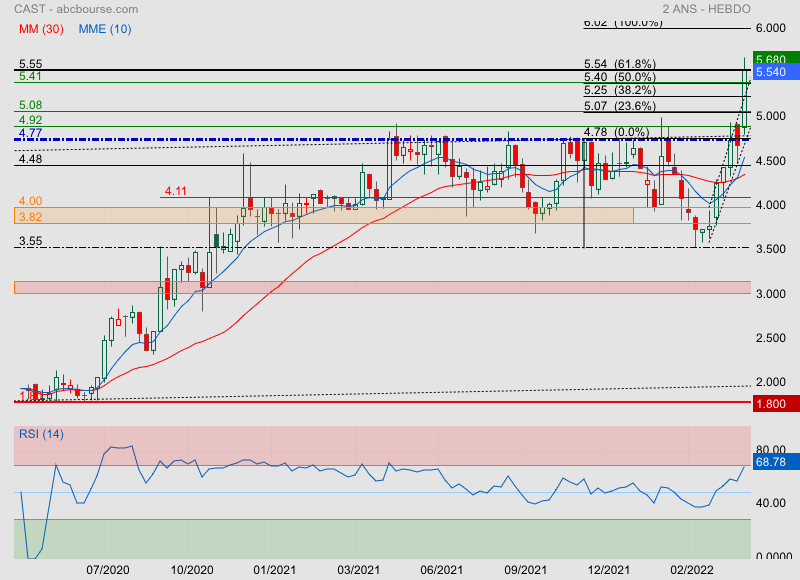Click the 02/2022 date on the time axis

pos(692,569)
